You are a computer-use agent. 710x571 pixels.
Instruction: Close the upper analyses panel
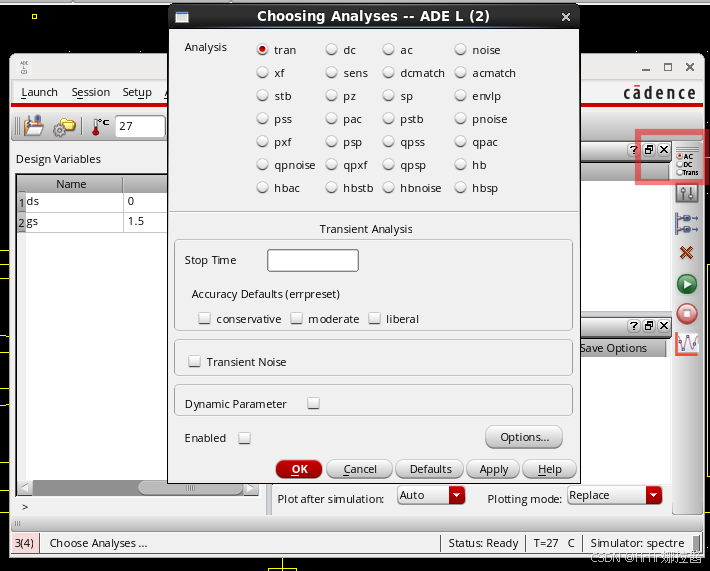tap(664, 150)
